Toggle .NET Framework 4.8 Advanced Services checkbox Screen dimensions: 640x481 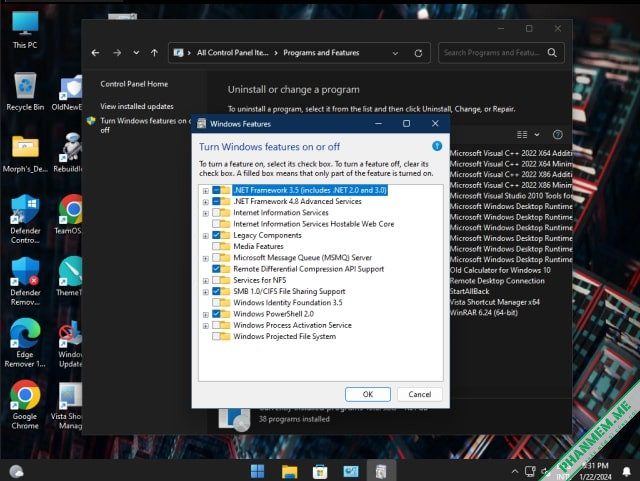[x=216, y=201]
